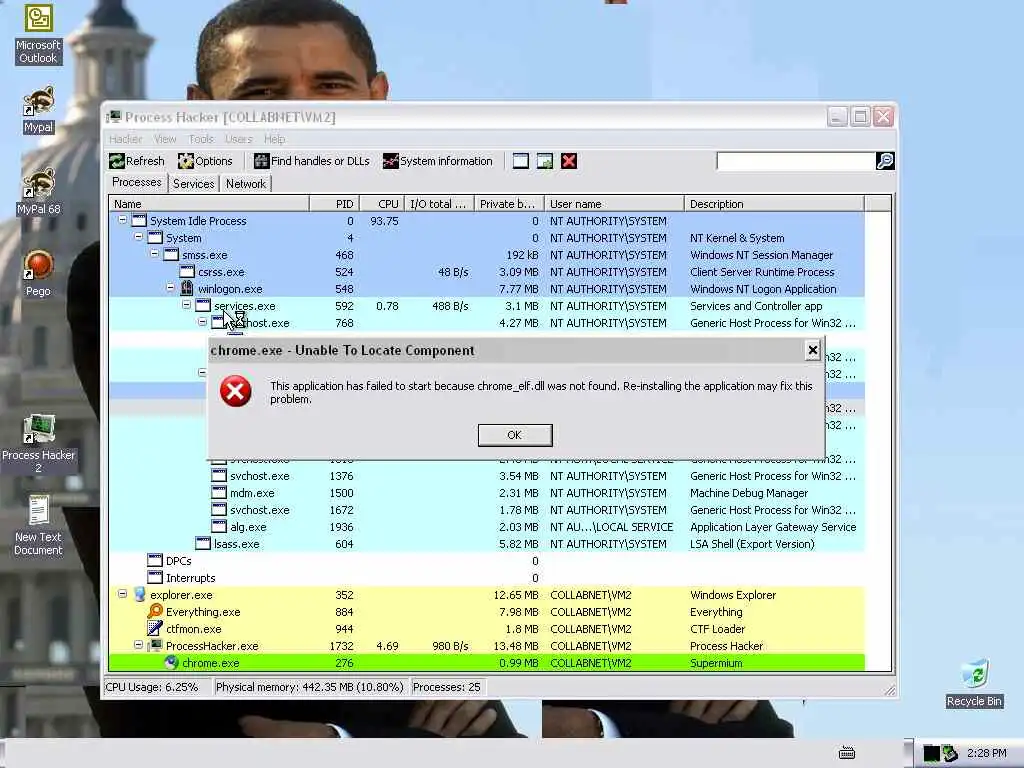Select the mdm.exe process row
The image size is (1024, 768).
tap(487, 493)
